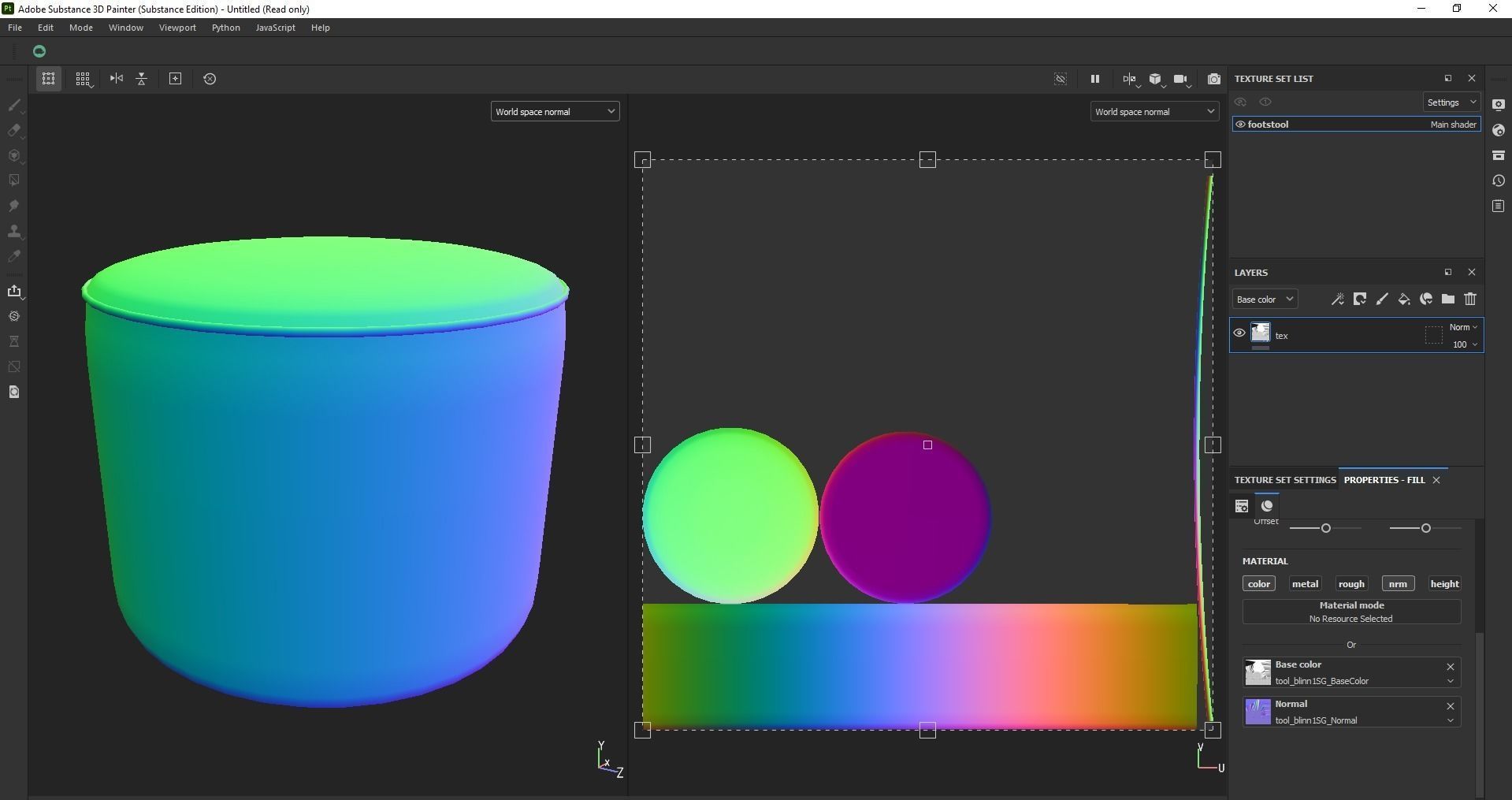Open the grid layout options icon
Viewport: 1512px width, 800px height.
[x=83, y=79]
